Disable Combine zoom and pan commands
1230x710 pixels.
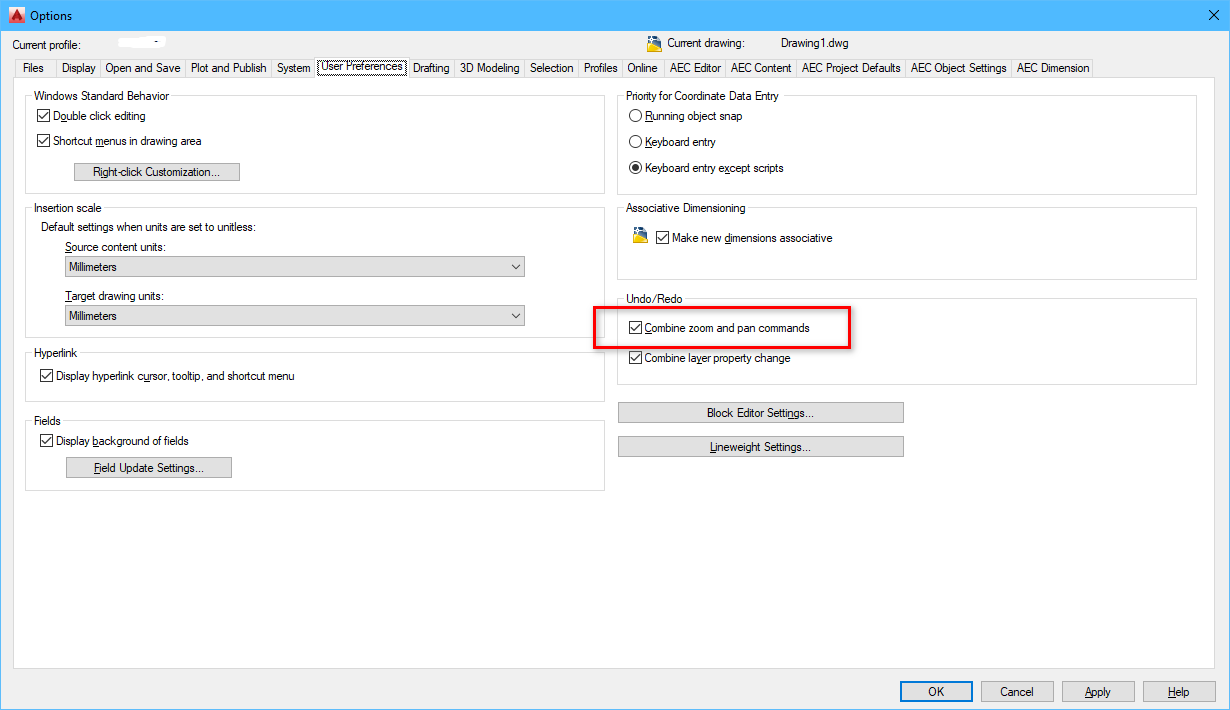tap(635, 328)
